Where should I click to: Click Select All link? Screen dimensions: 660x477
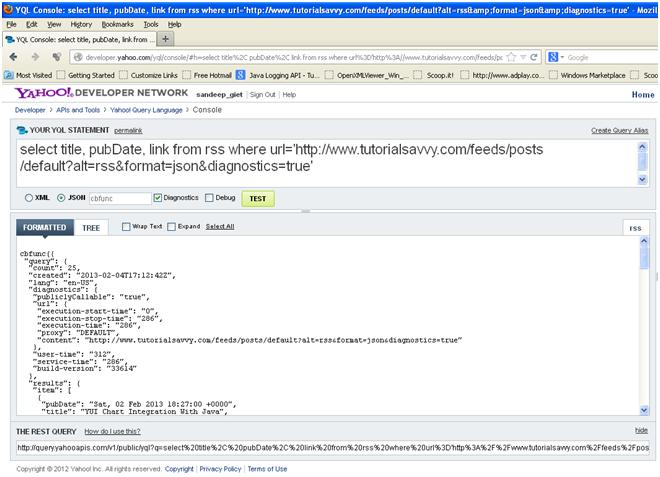(220, 227)
